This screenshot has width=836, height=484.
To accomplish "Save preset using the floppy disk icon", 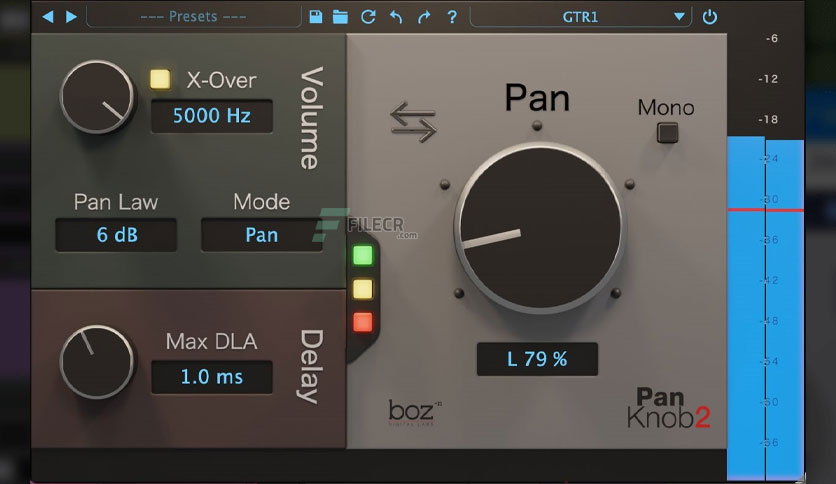I will coord(316,17).
